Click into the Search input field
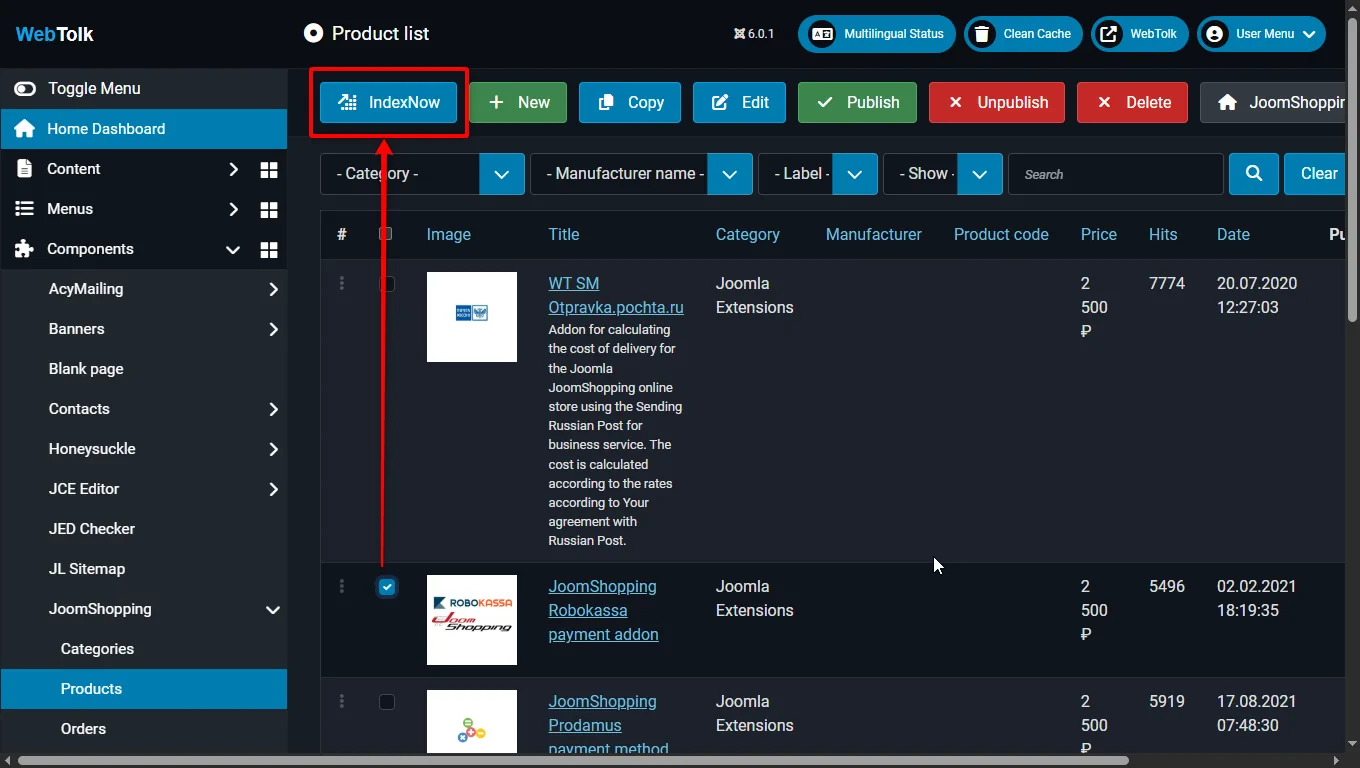The image size is (1360, 768). [1115, 174]
